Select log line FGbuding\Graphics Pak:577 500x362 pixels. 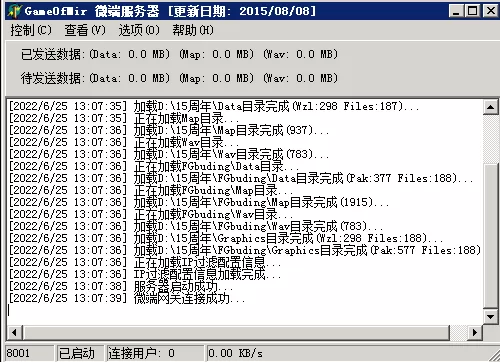[245, 250]
